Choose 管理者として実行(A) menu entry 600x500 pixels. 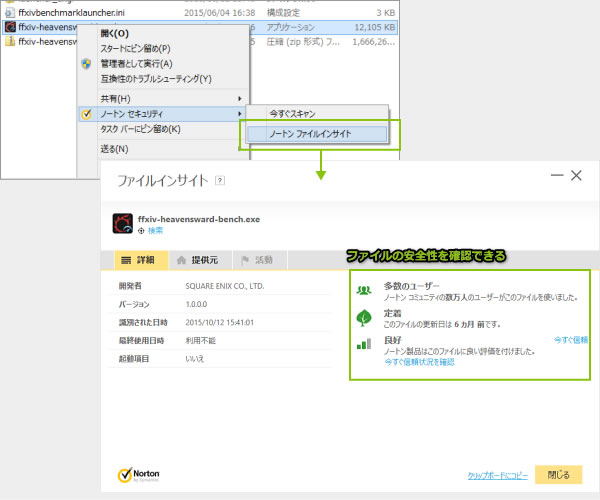click(x=136, y=64)
